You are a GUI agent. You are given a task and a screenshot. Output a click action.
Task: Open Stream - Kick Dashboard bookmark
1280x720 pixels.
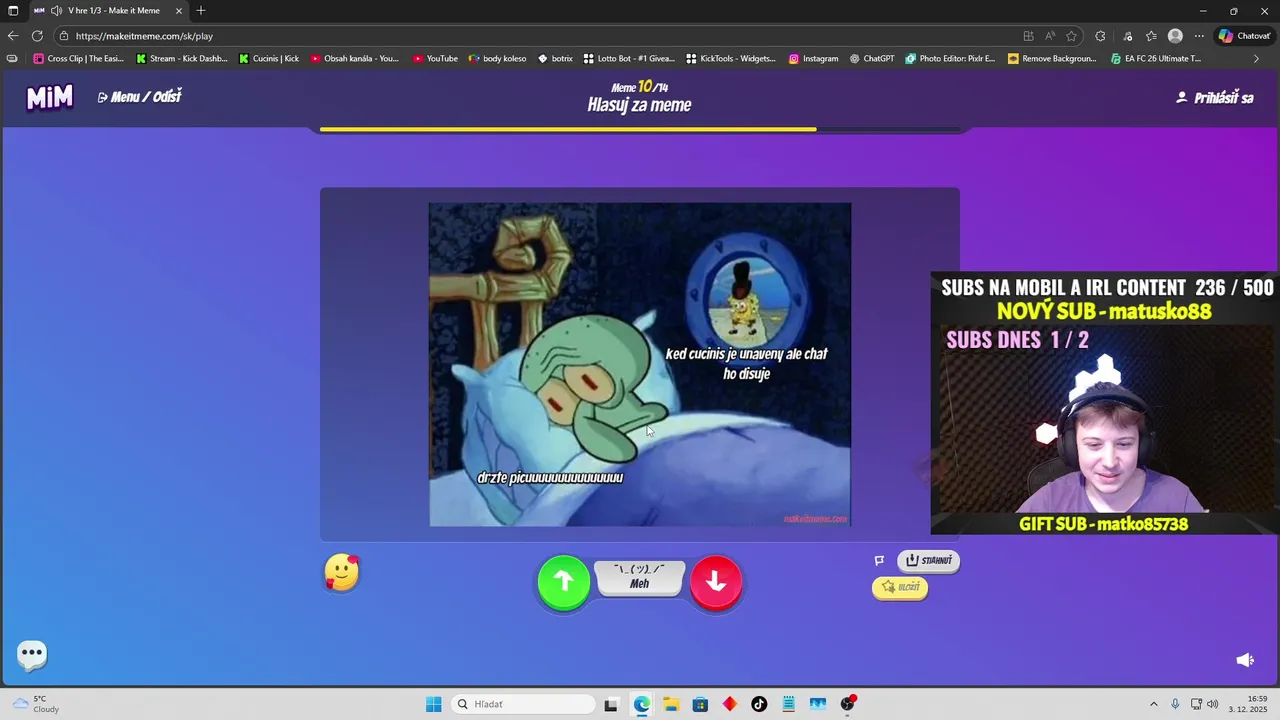click(x=182, y=59)
